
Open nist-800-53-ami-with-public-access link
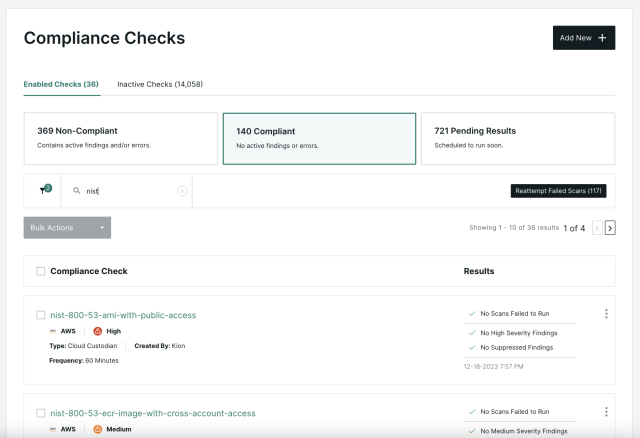tap(123, 315)
